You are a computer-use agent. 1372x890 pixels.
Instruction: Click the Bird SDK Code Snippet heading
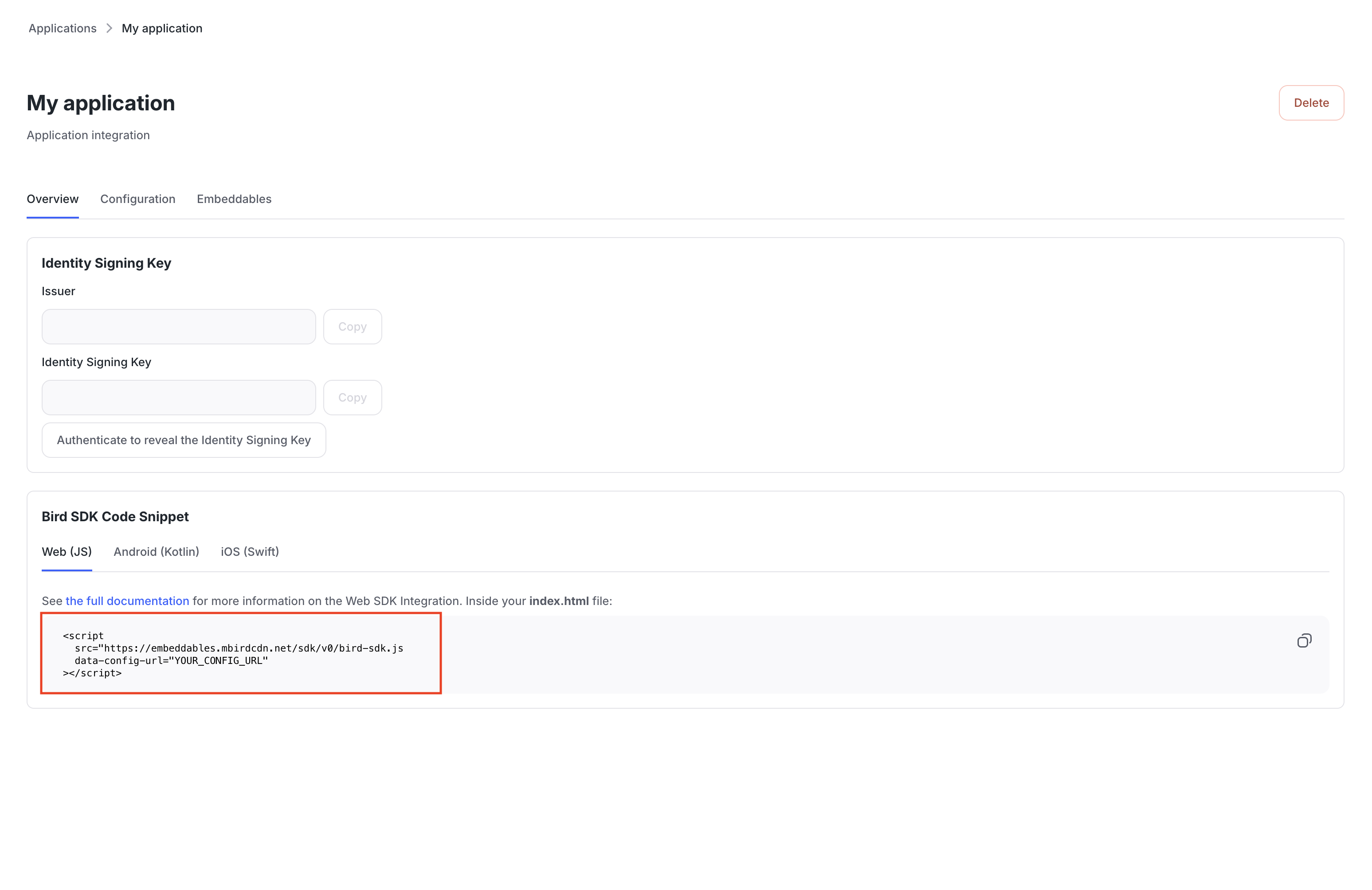click(x=115, y=517)
